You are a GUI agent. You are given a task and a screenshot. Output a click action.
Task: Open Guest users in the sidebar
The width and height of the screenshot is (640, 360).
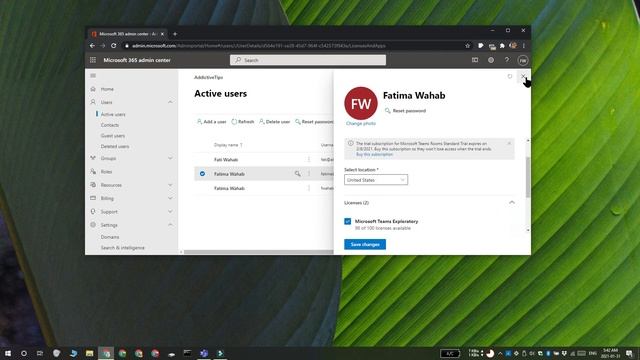[113, 136]
